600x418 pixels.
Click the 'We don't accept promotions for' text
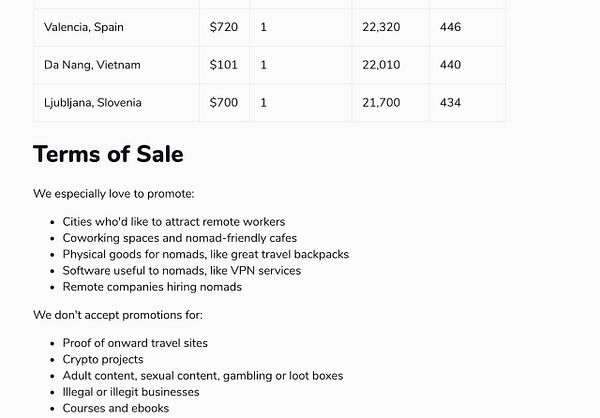pyautogui.click(x=120, y=315)
